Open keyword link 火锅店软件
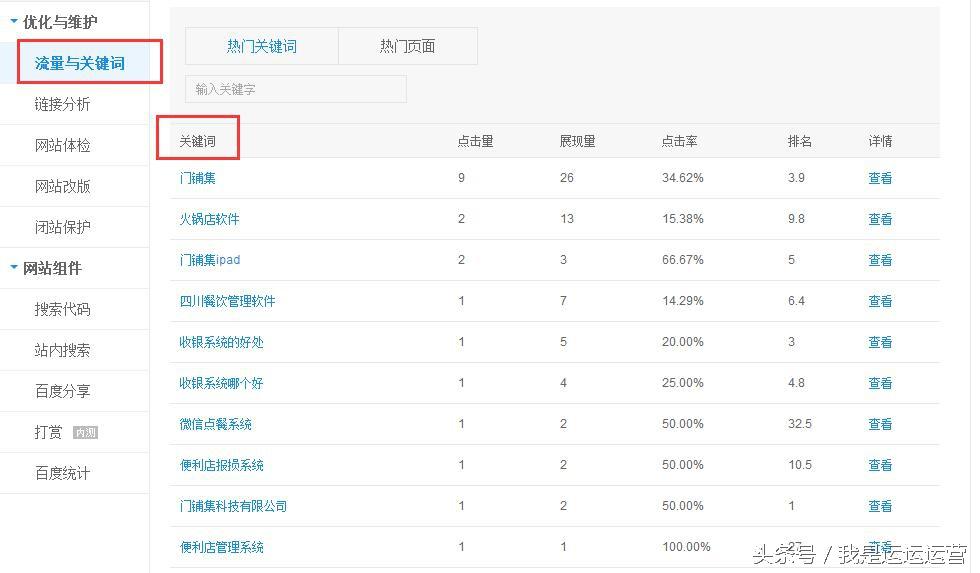 click(x=209, y=219)
